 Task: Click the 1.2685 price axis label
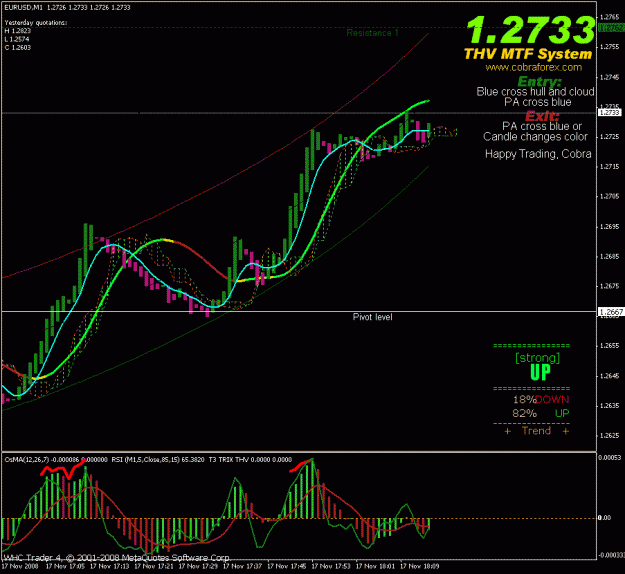click(609, 256)
